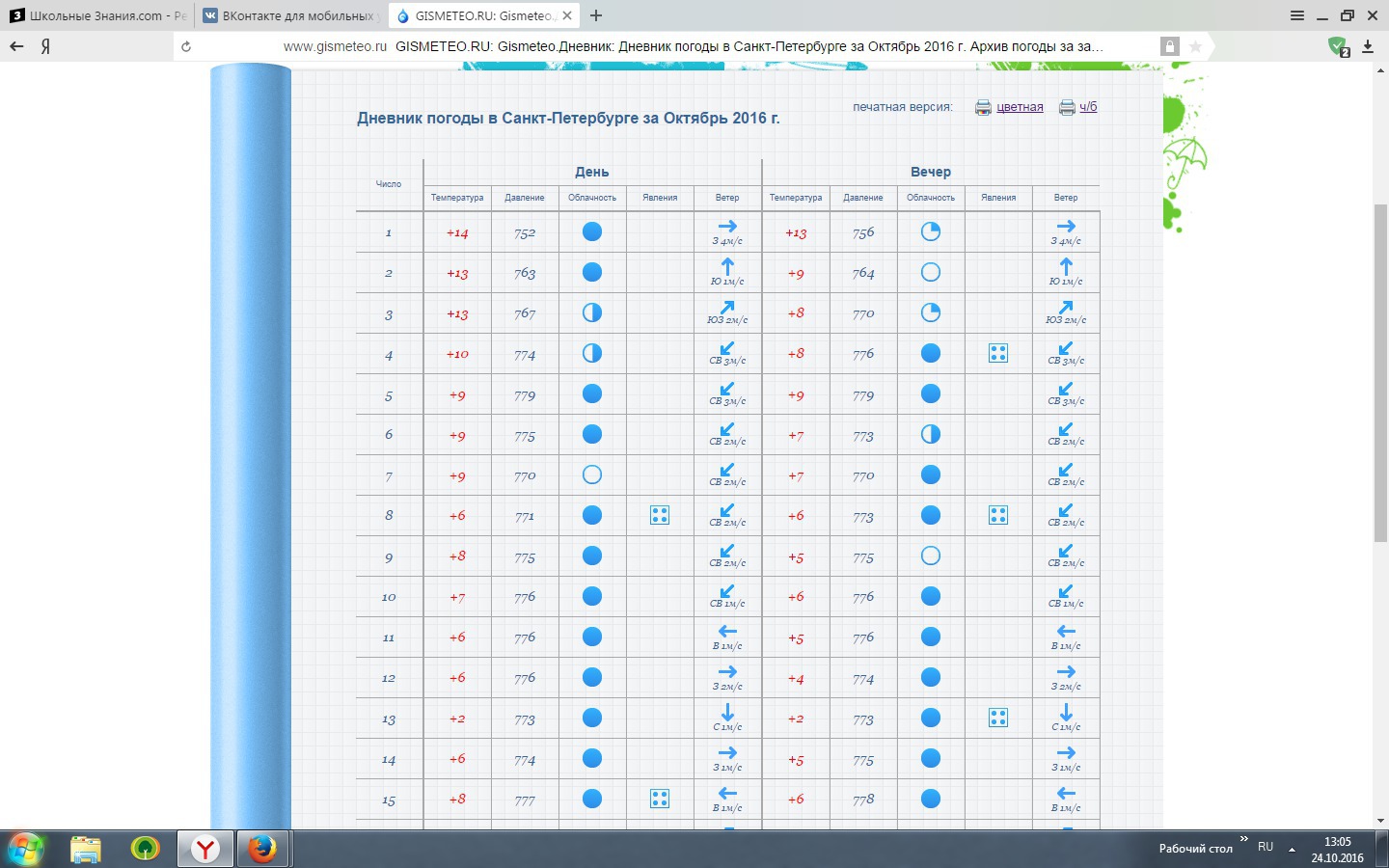Image resolution: width=1389 pixels, height=868 pixels.
Task: Click the 'Вечер' table header
Action: click(x=931, y=172)
